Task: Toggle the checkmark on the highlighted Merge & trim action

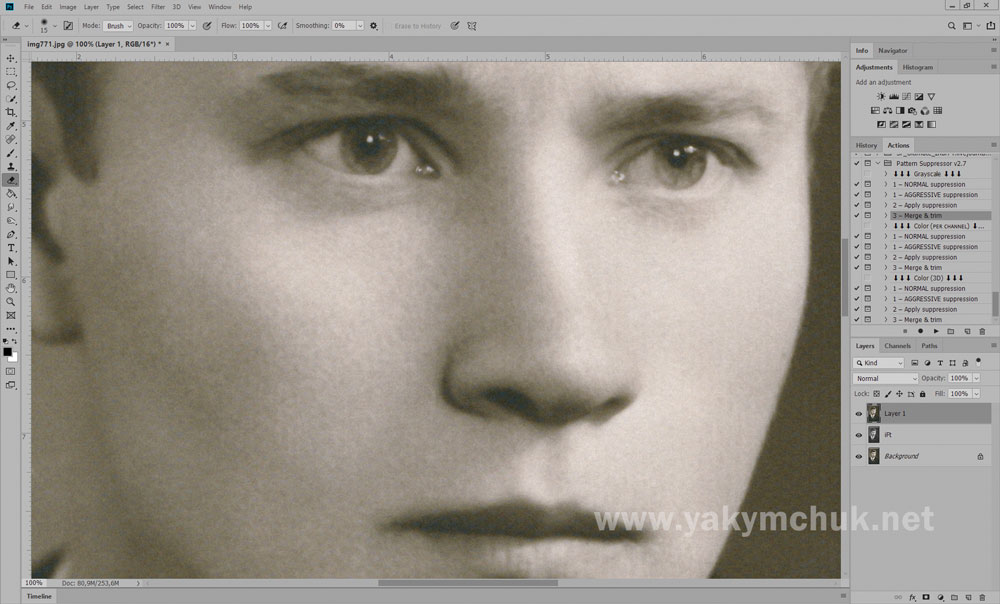Action: point(857,216)
